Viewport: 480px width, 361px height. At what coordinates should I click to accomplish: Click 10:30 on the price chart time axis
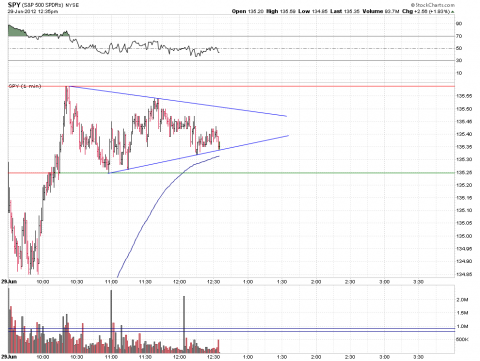tap(77, 282)
